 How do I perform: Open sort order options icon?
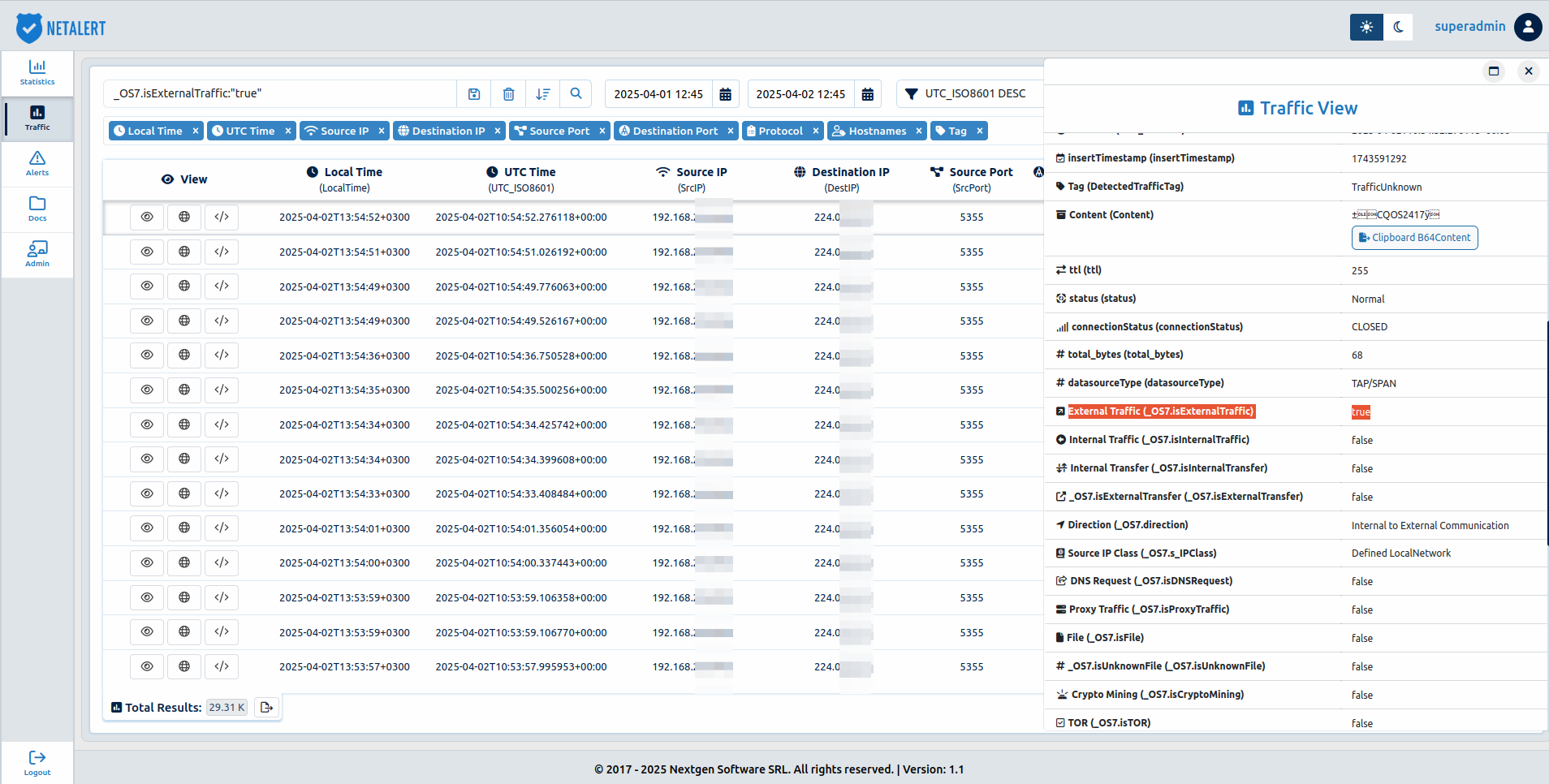543,94
